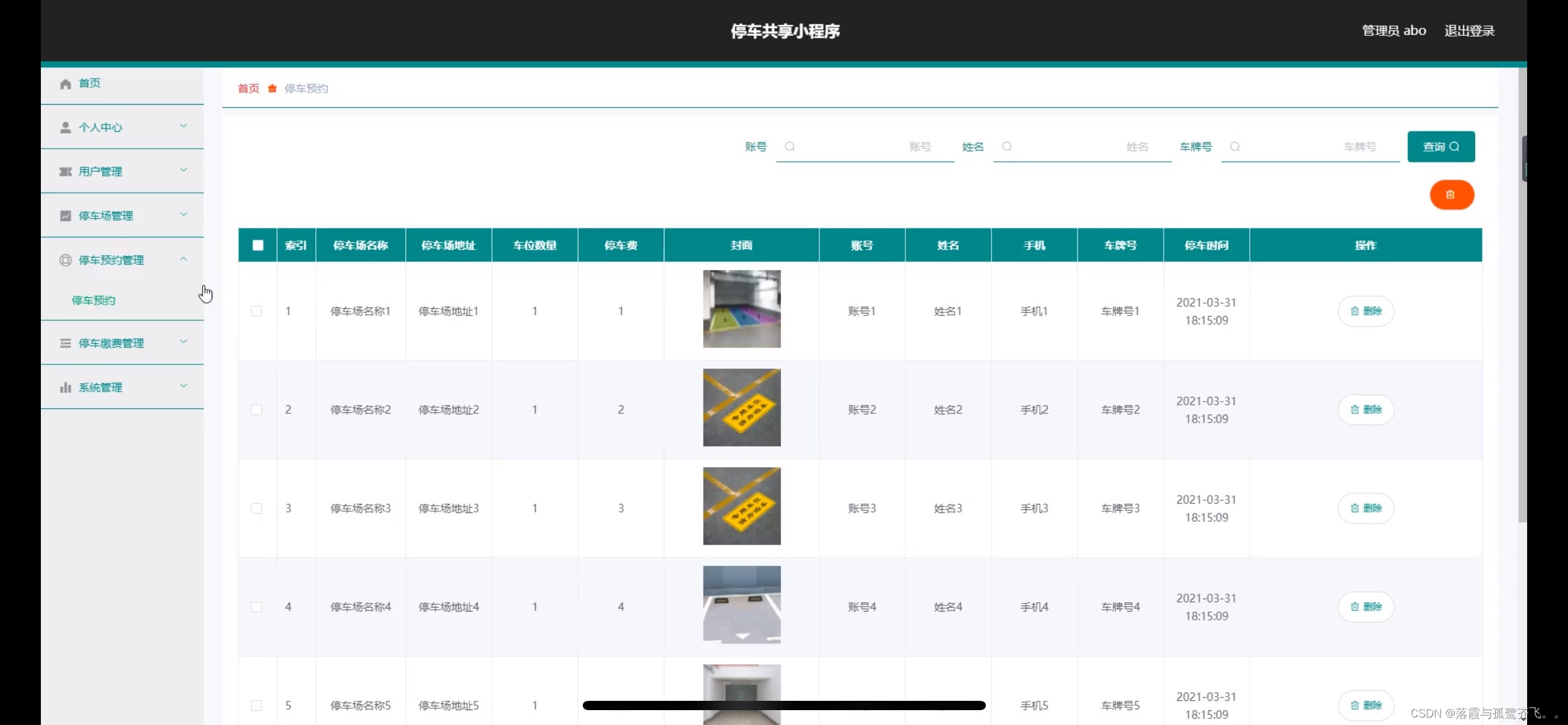Click the bar chart icon beside 系统管理
This screenshot has width=1568, height=725.
tap(65, 387)
